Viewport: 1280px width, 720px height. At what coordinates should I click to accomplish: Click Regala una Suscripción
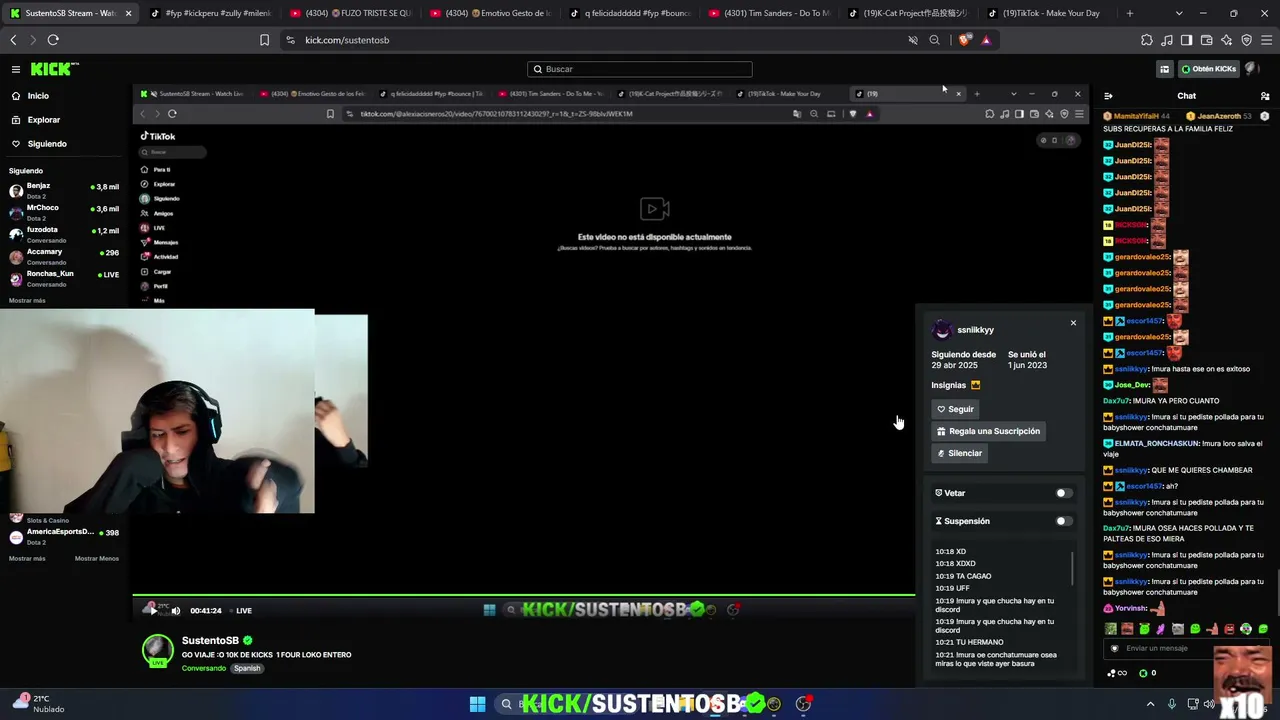988,431
